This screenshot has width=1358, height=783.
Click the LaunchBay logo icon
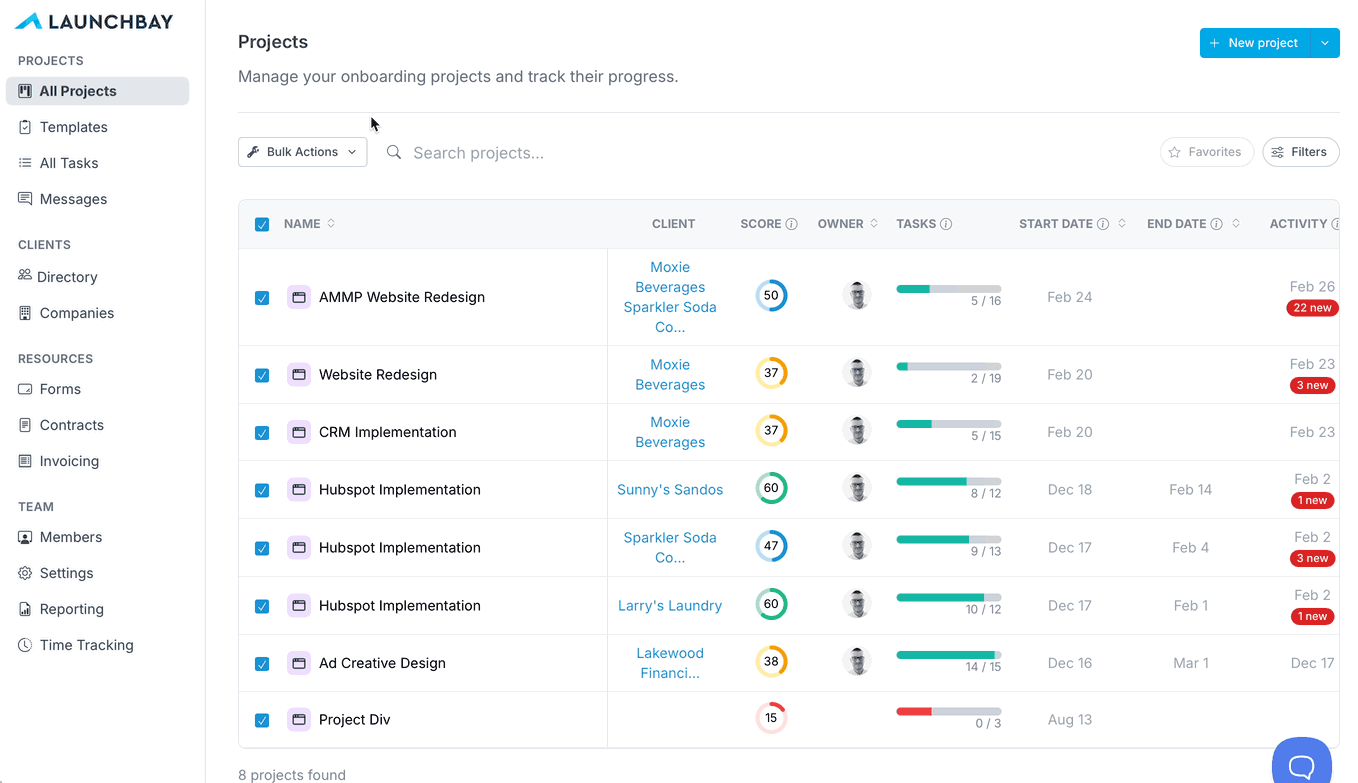[28, 21]
